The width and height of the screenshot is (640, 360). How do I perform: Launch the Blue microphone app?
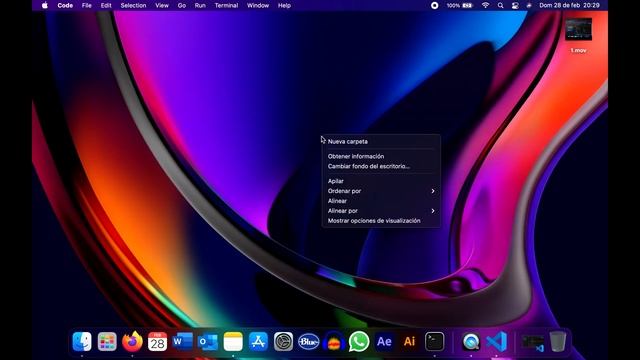[x=309, y=341]
